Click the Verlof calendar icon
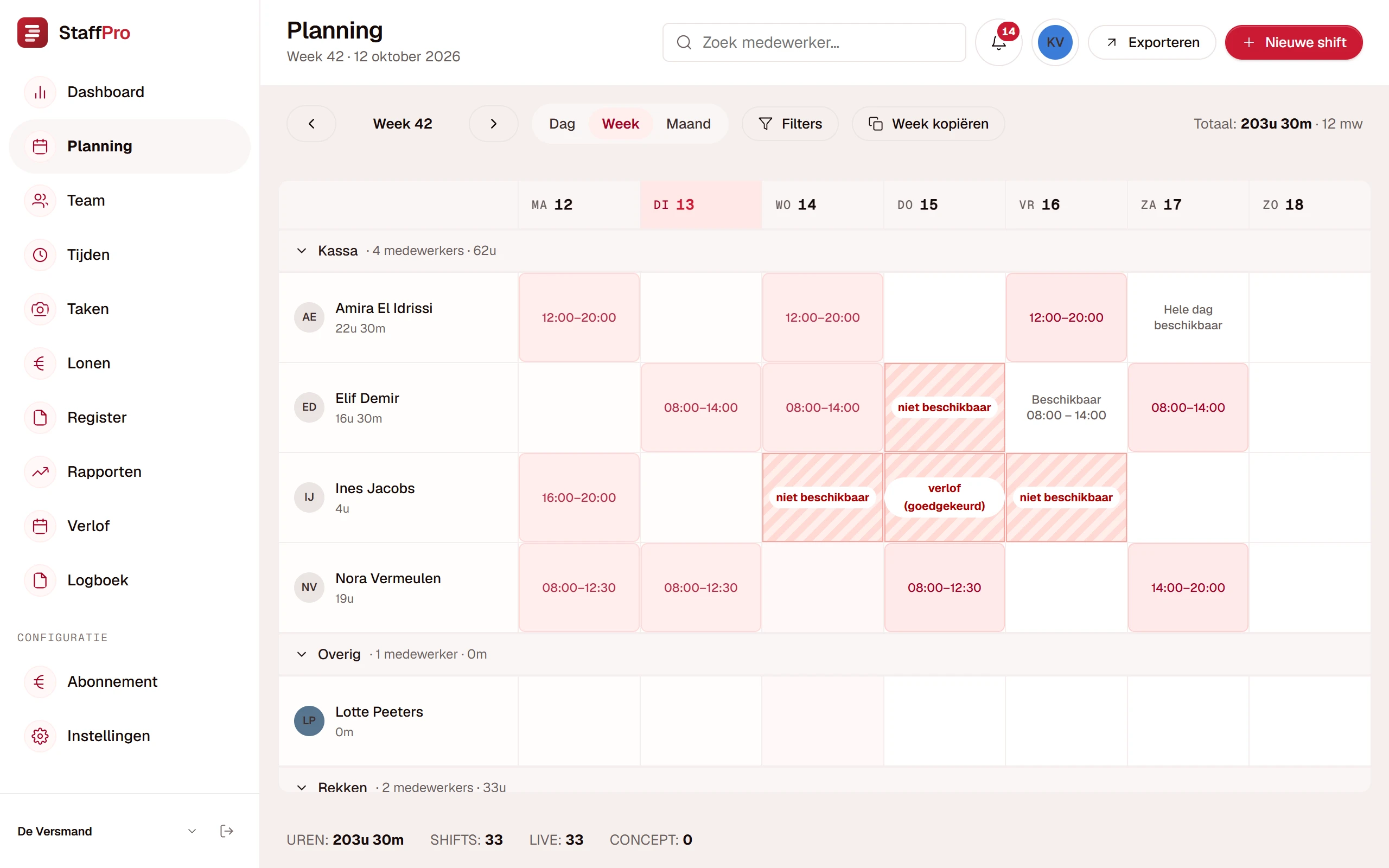This screenshot has width=1389, height=868. [40, 526]
